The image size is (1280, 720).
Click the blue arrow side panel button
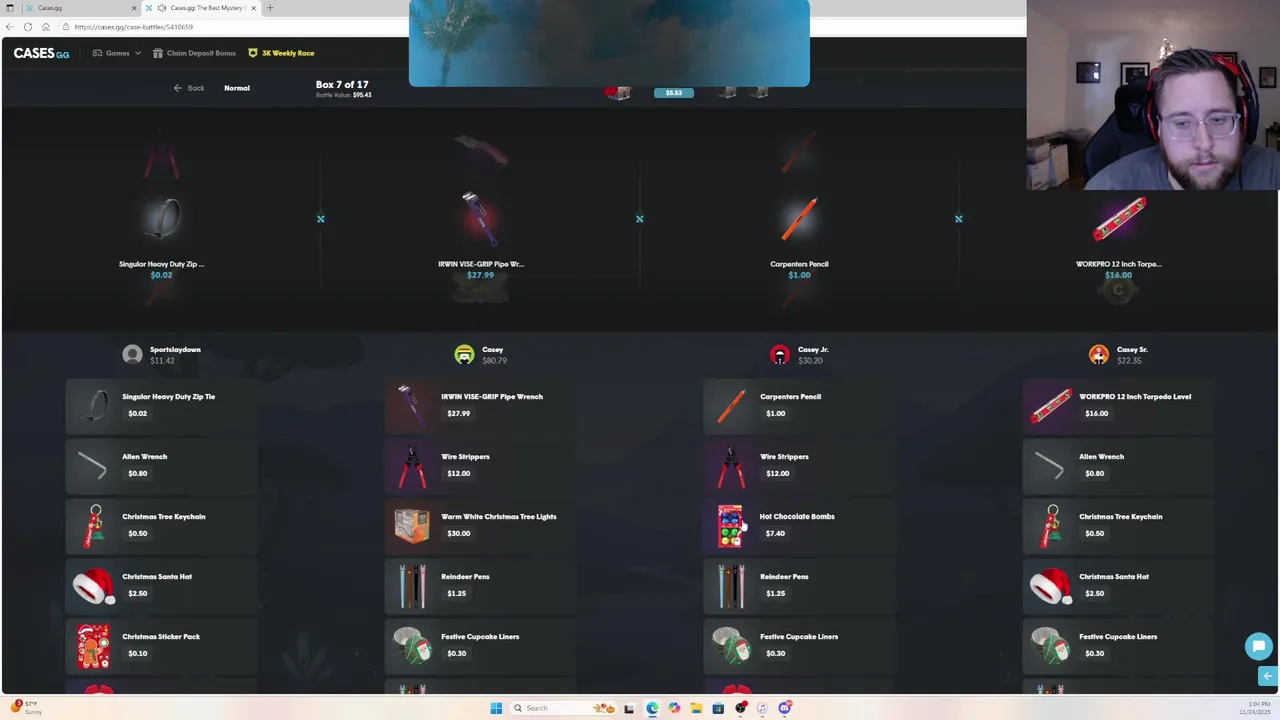pyautogui.click(x=1267, y=676)
